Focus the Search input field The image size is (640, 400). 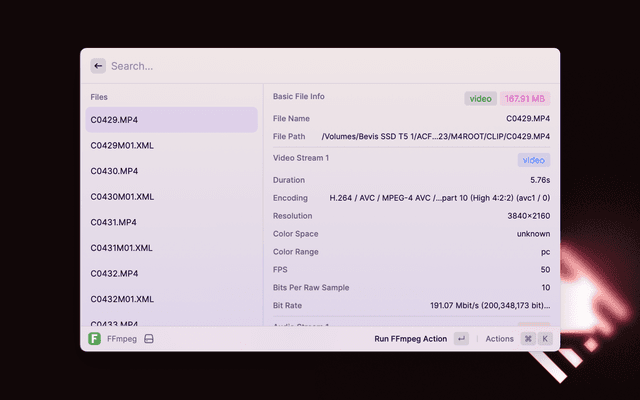pos(320,66)
